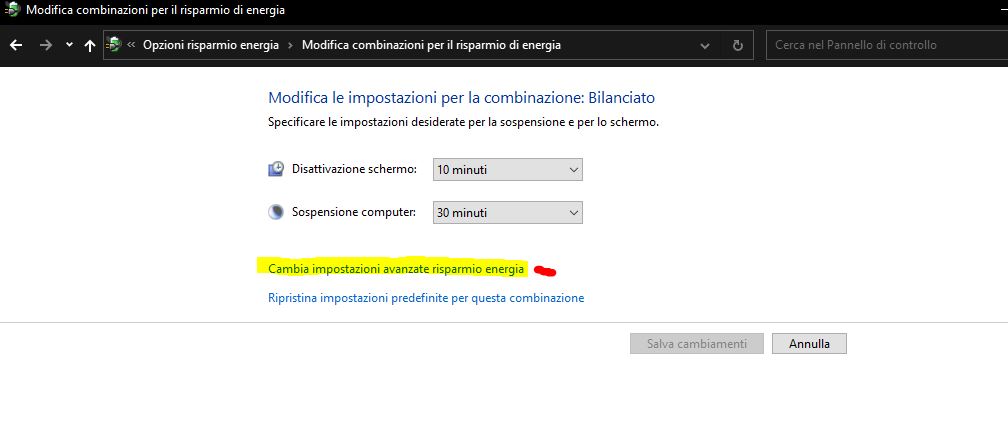Open Cambia impostazioni avanzate risparmio energia
This screenshot has height=446, width=1008.
tap(396, 269)
